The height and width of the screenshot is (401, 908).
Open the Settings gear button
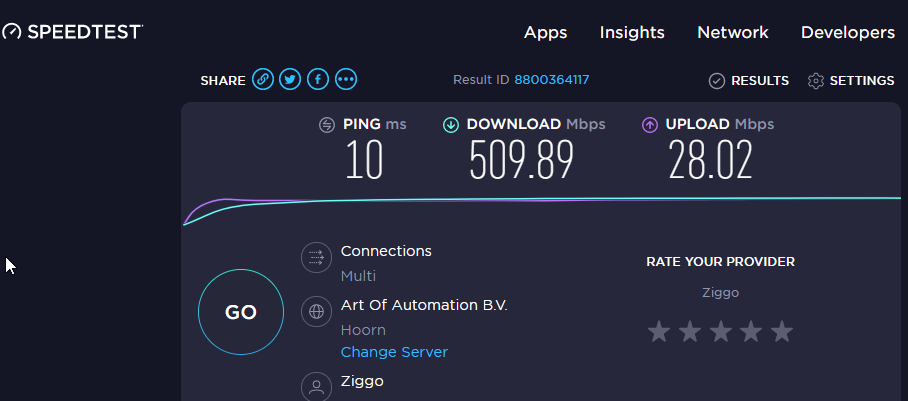pos(851,81)
